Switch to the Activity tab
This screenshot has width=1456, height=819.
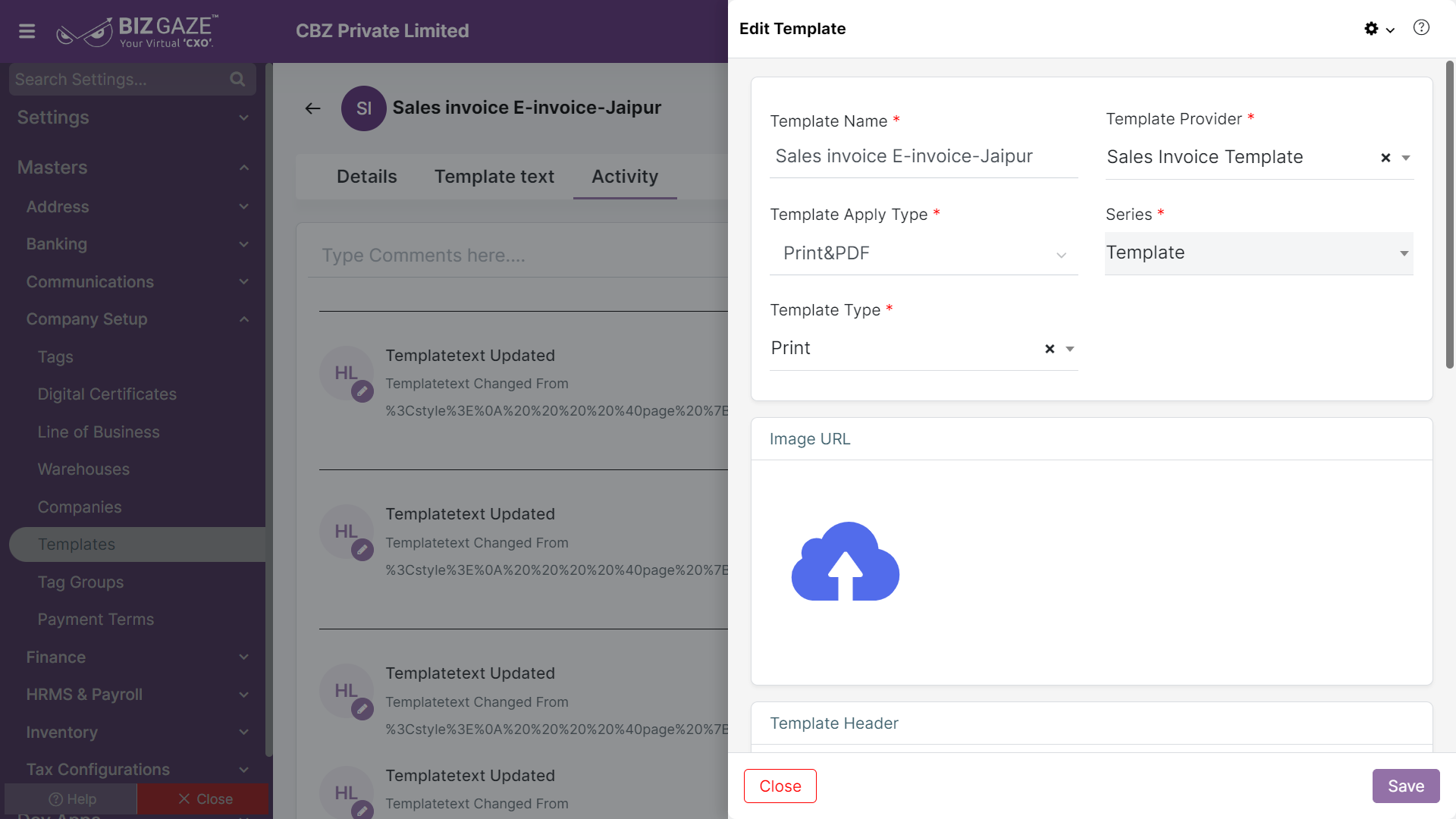[625, 177]
